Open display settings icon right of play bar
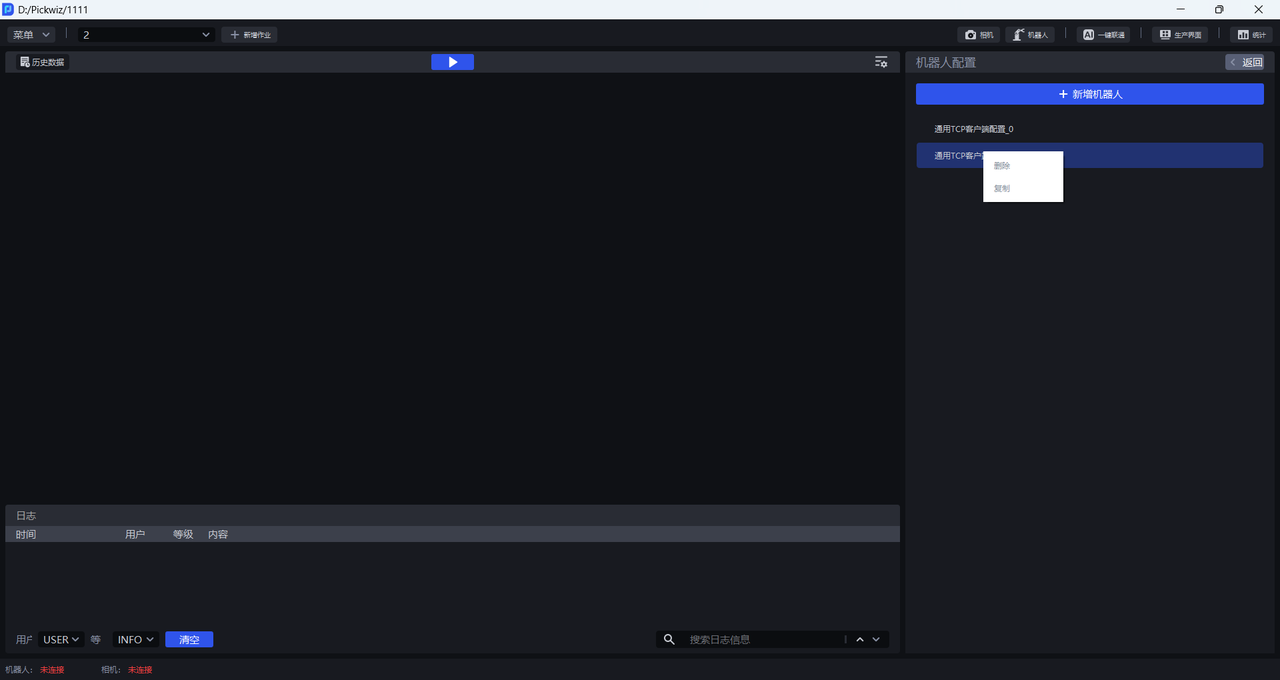 (881, 62)
